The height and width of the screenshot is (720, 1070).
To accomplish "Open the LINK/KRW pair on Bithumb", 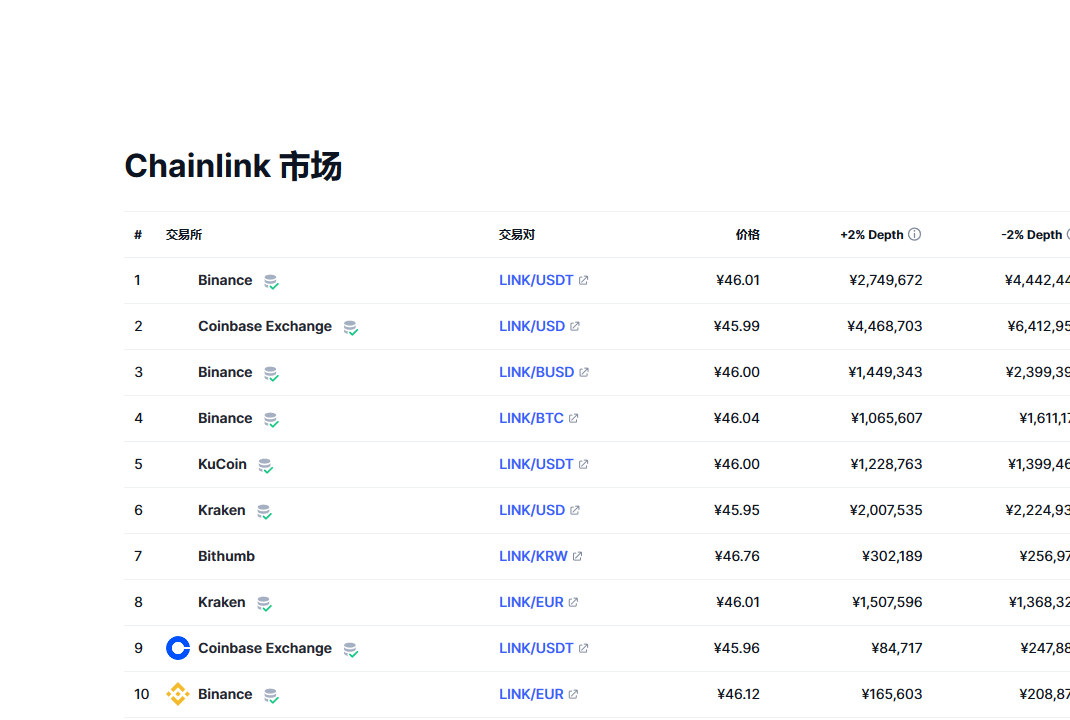I will [x=534, y=556].
